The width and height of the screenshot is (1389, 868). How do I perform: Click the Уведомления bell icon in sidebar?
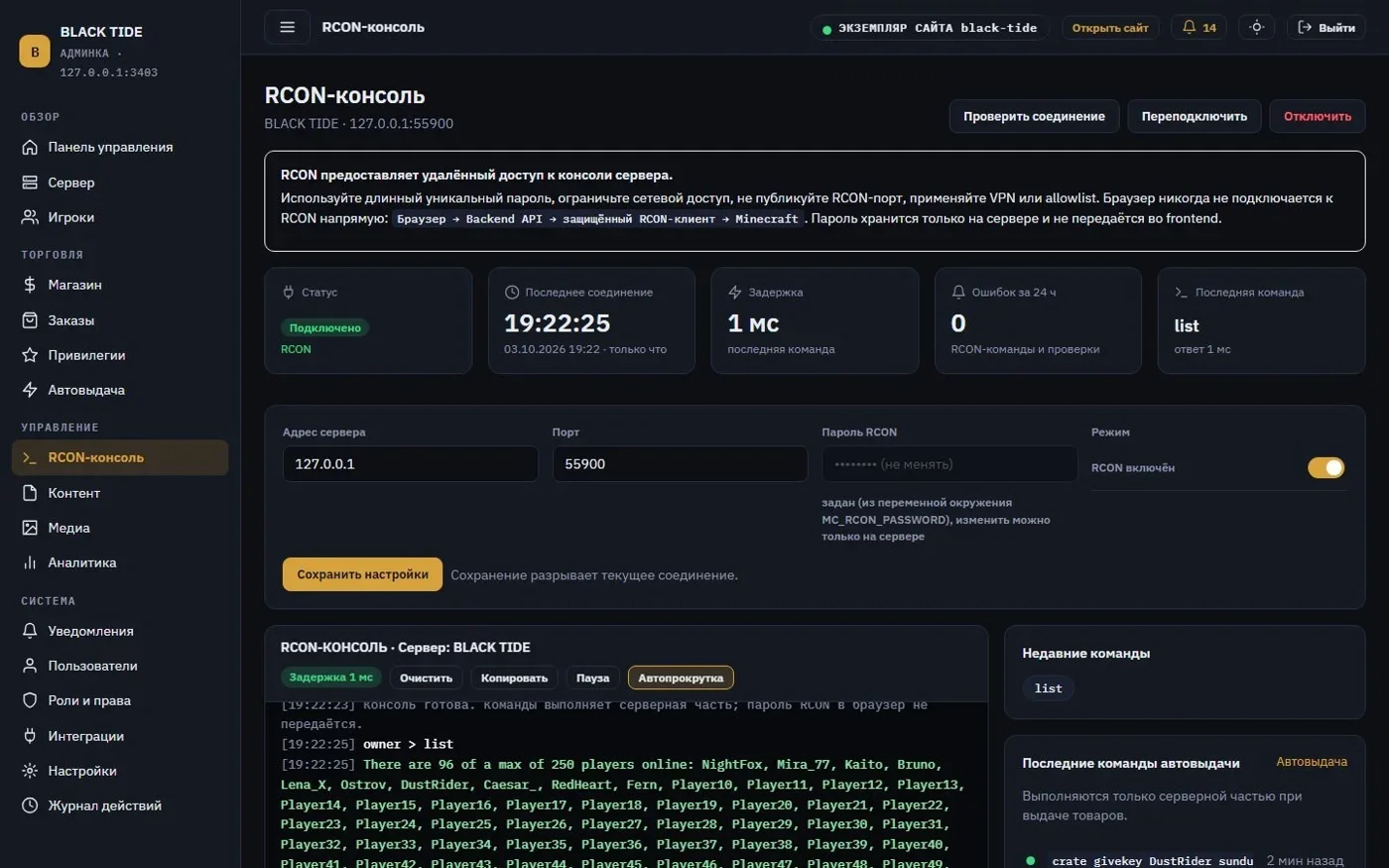[x=30, y=631]
